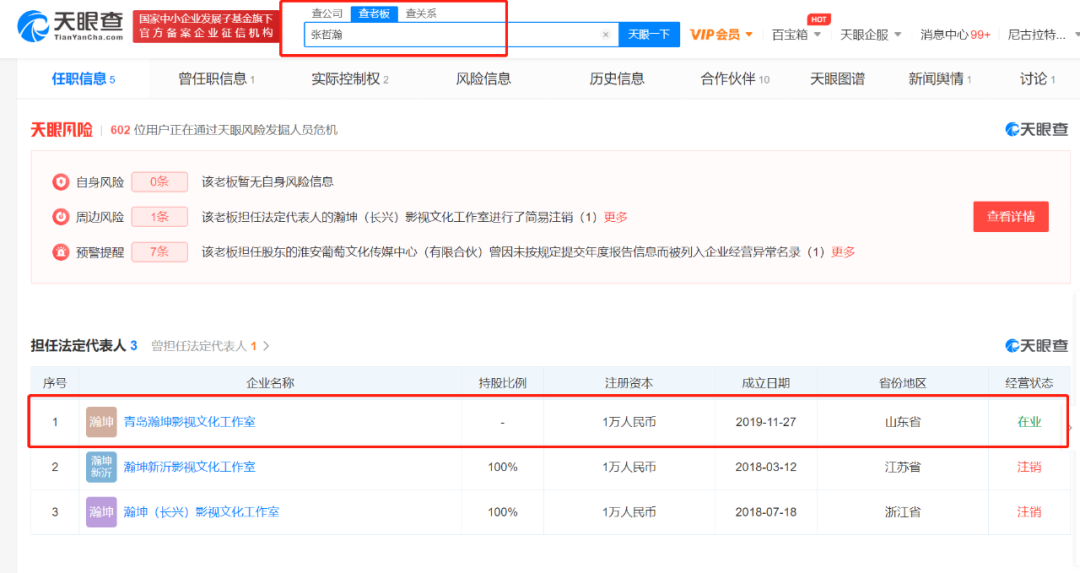This screenshot has width=1080, height=573.
Task: Click the 天眼风险 heading logo
Action: pos(61,129)
